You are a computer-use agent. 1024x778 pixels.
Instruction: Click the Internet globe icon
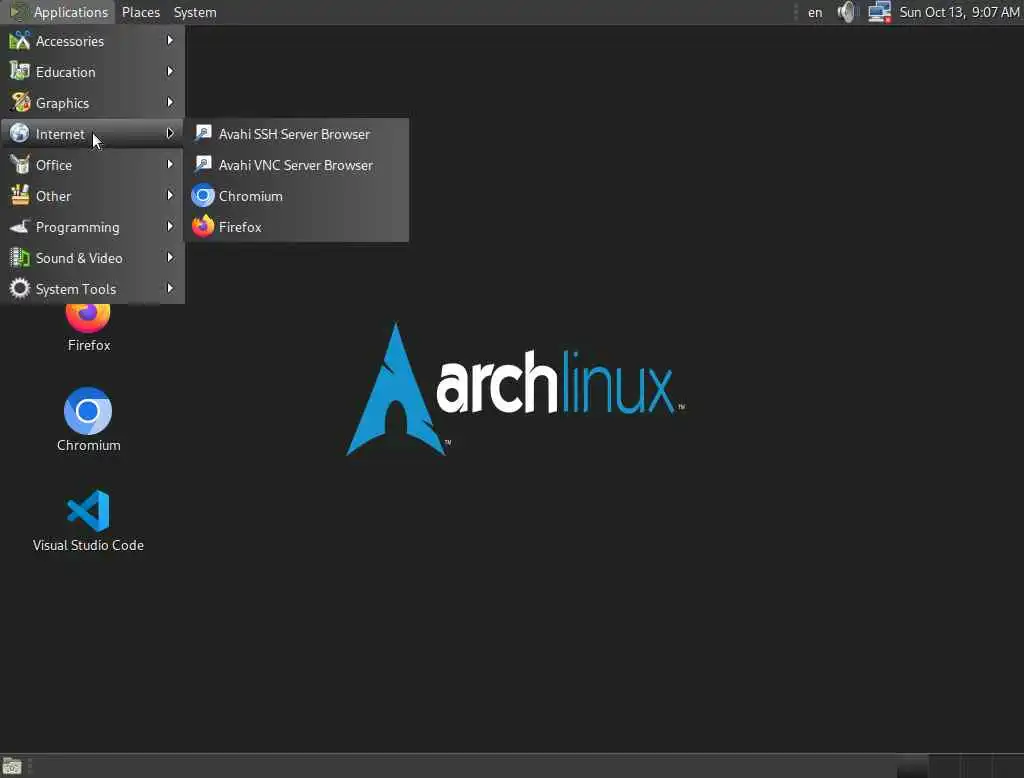[x=20, y=133]
